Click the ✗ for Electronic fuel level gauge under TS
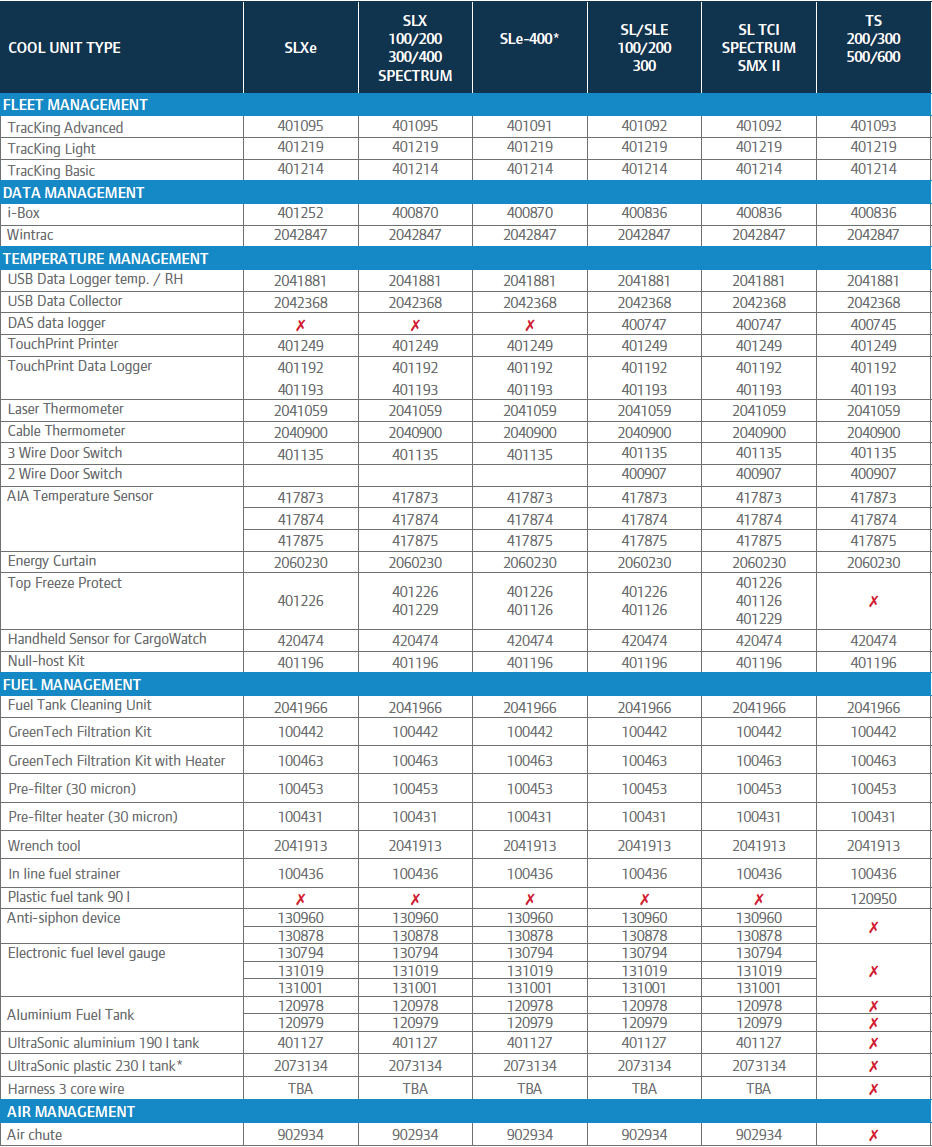 click(x=873, y=970)
